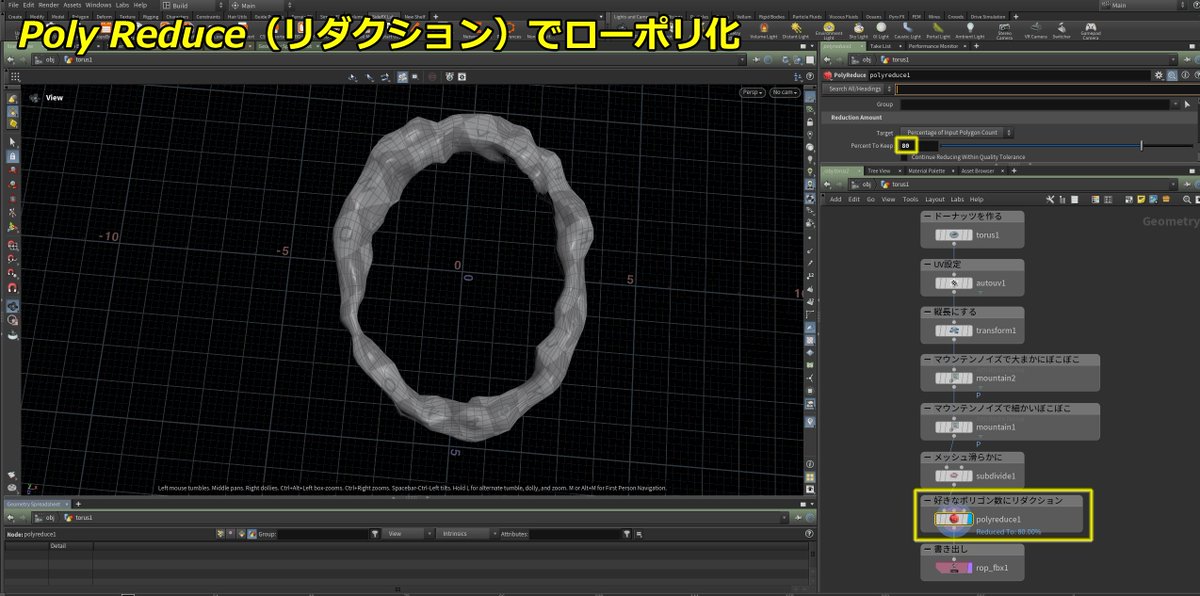
Task: Switch to the Tree View tab
Action: pos(877,171)
